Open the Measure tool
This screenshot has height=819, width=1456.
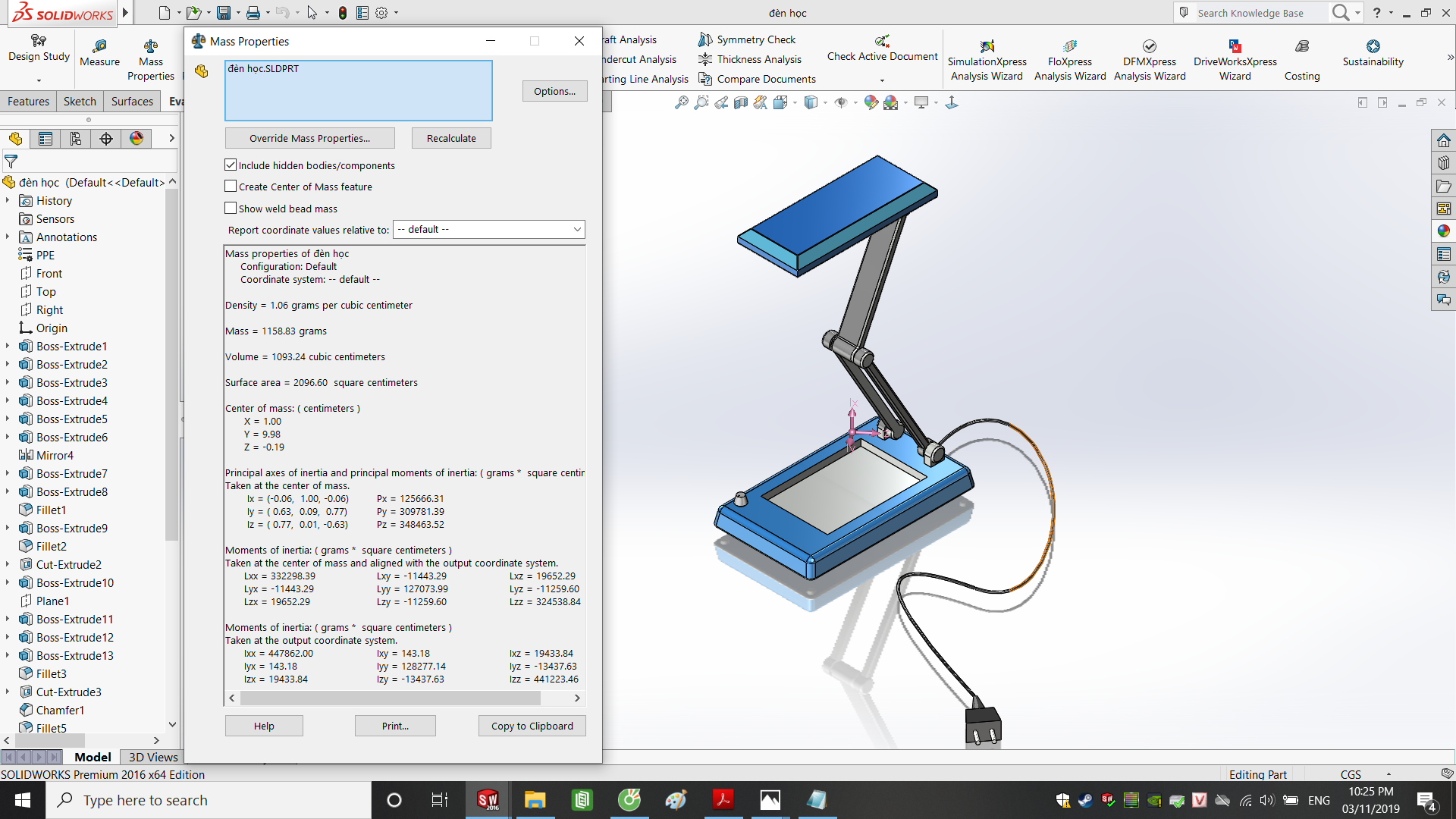[x=99, y=53]
